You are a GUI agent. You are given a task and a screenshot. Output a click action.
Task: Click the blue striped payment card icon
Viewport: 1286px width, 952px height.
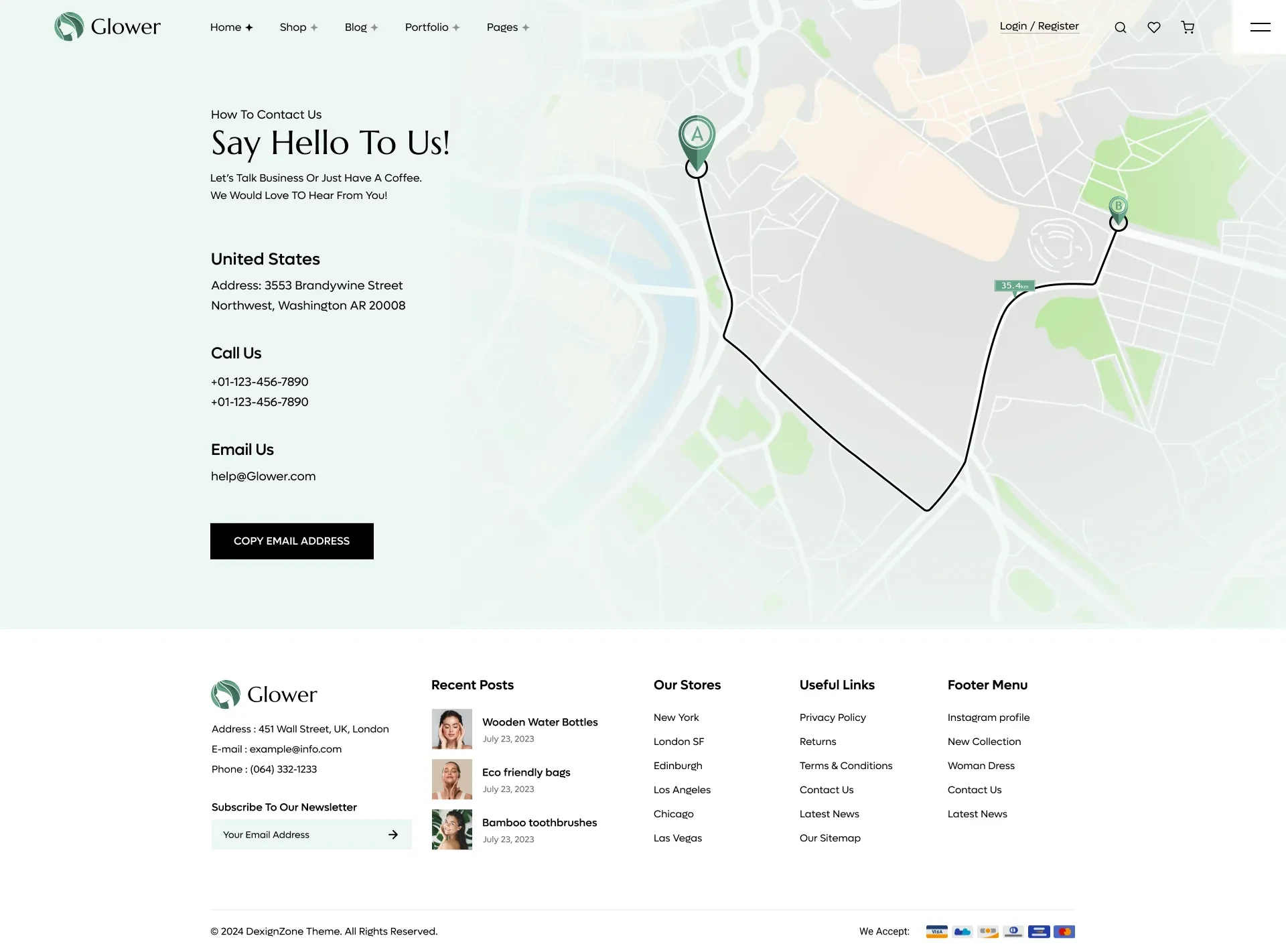1039,932
